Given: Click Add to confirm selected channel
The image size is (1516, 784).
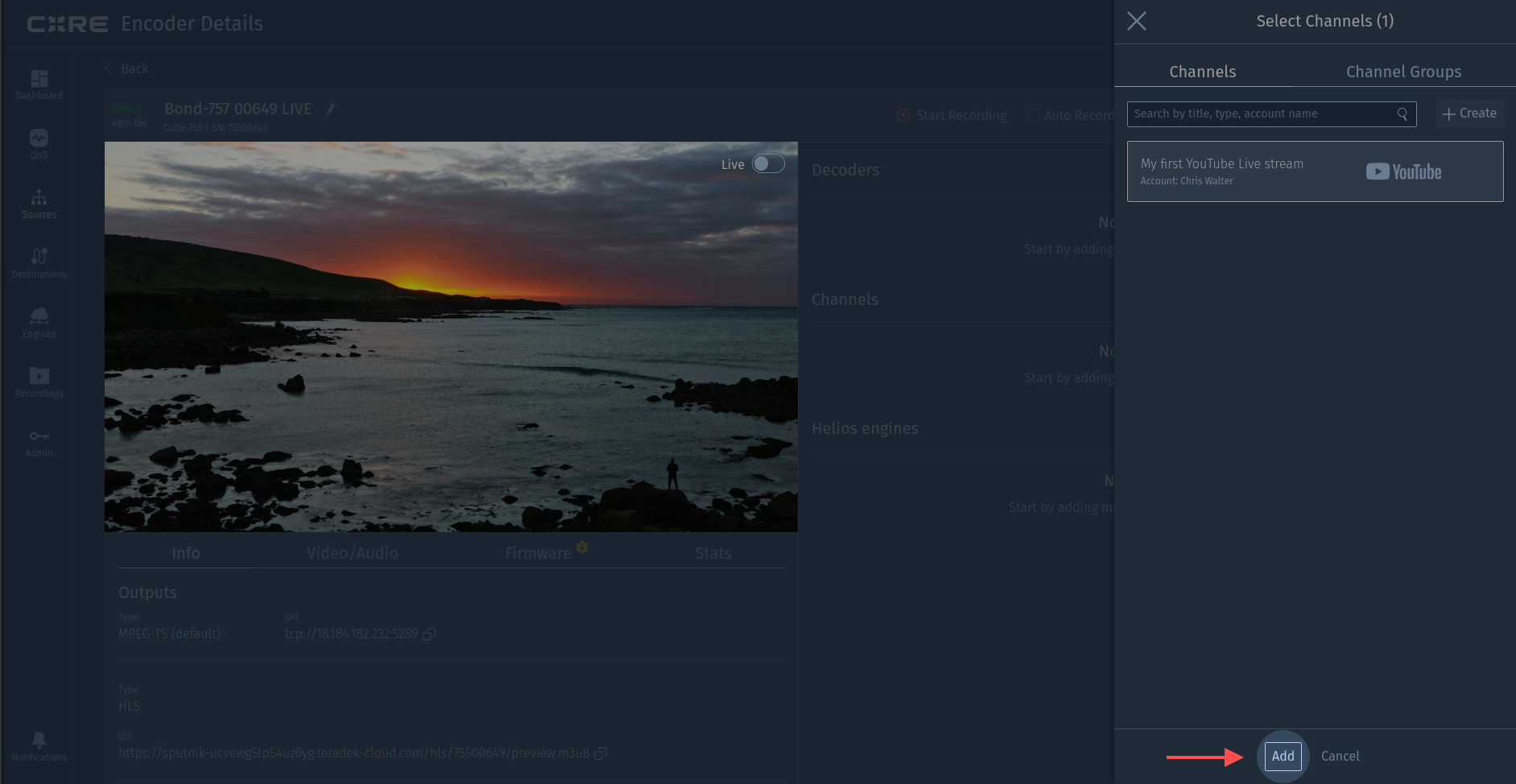Looking at the screenshot, I should coord(1283,756).
